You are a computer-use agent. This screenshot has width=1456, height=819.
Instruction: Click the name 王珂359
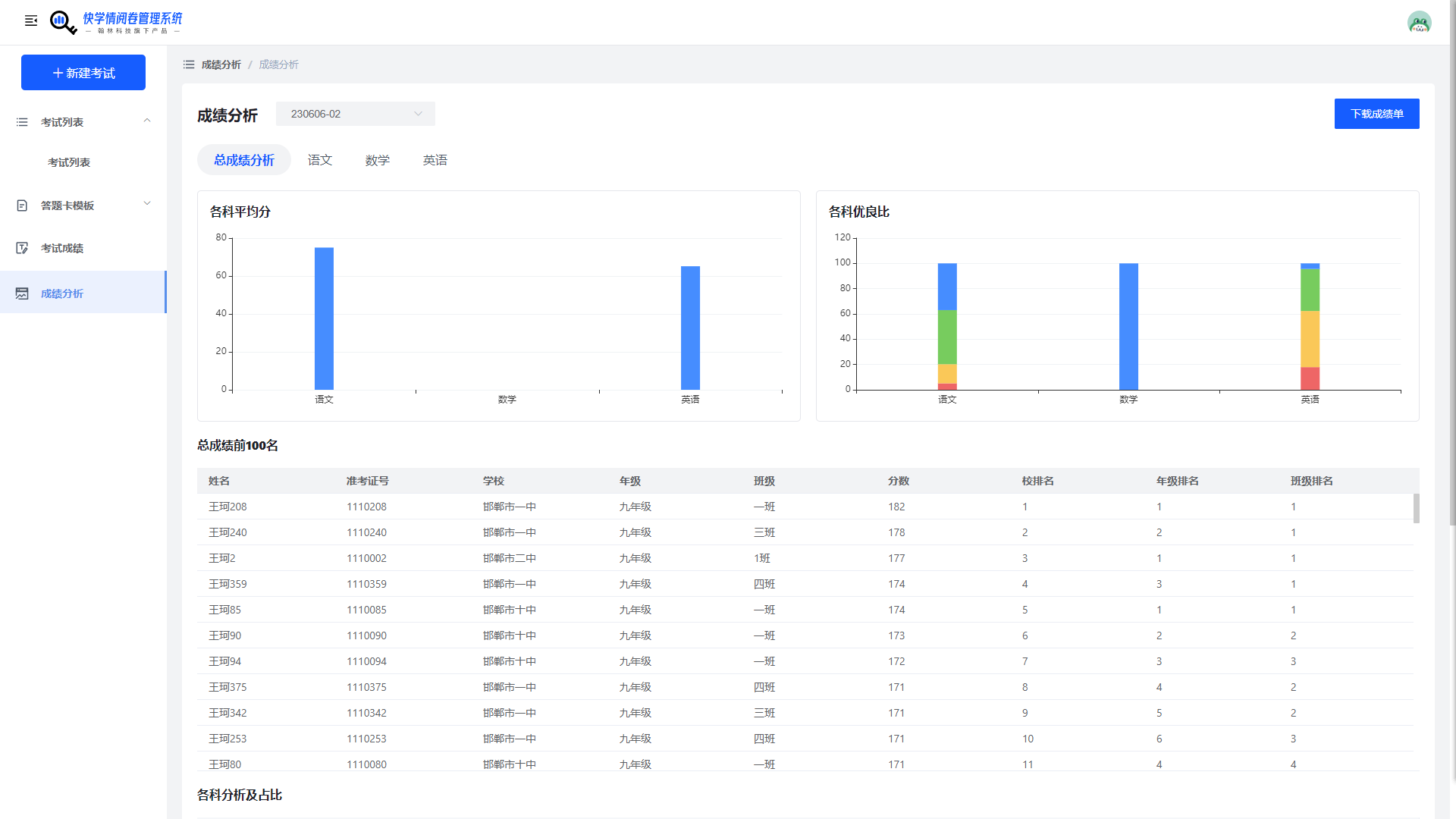(x=227, y=584)
